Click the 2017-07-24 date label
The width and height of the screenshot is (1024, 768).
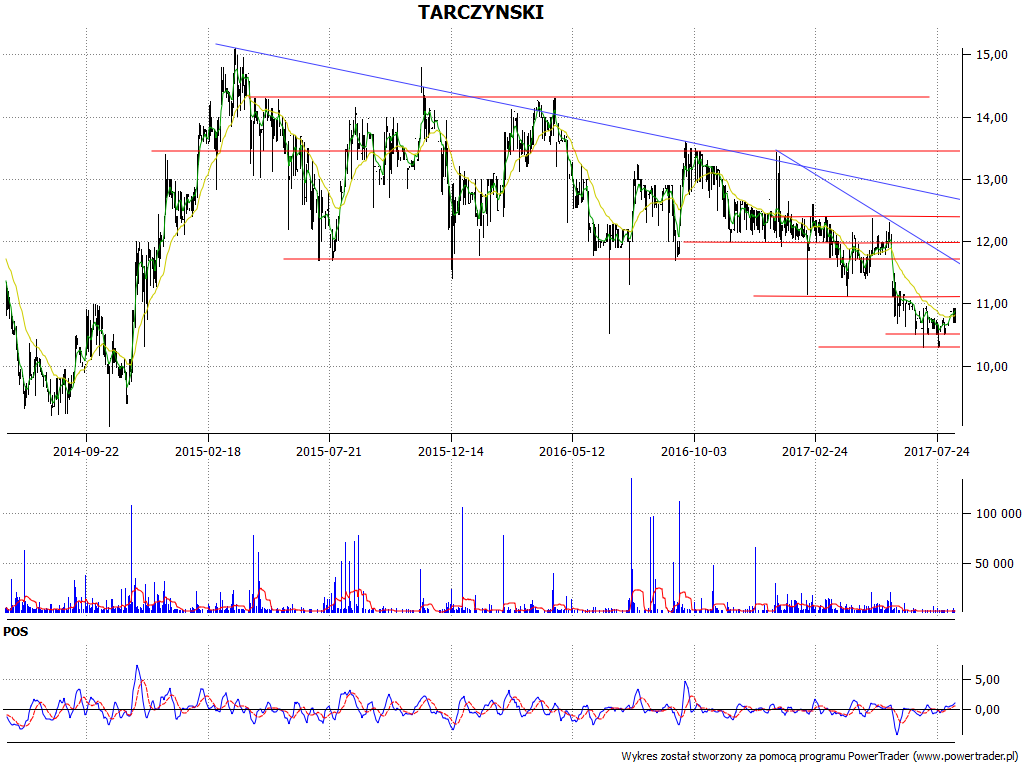pyautogui.click(x=936, y=451)
